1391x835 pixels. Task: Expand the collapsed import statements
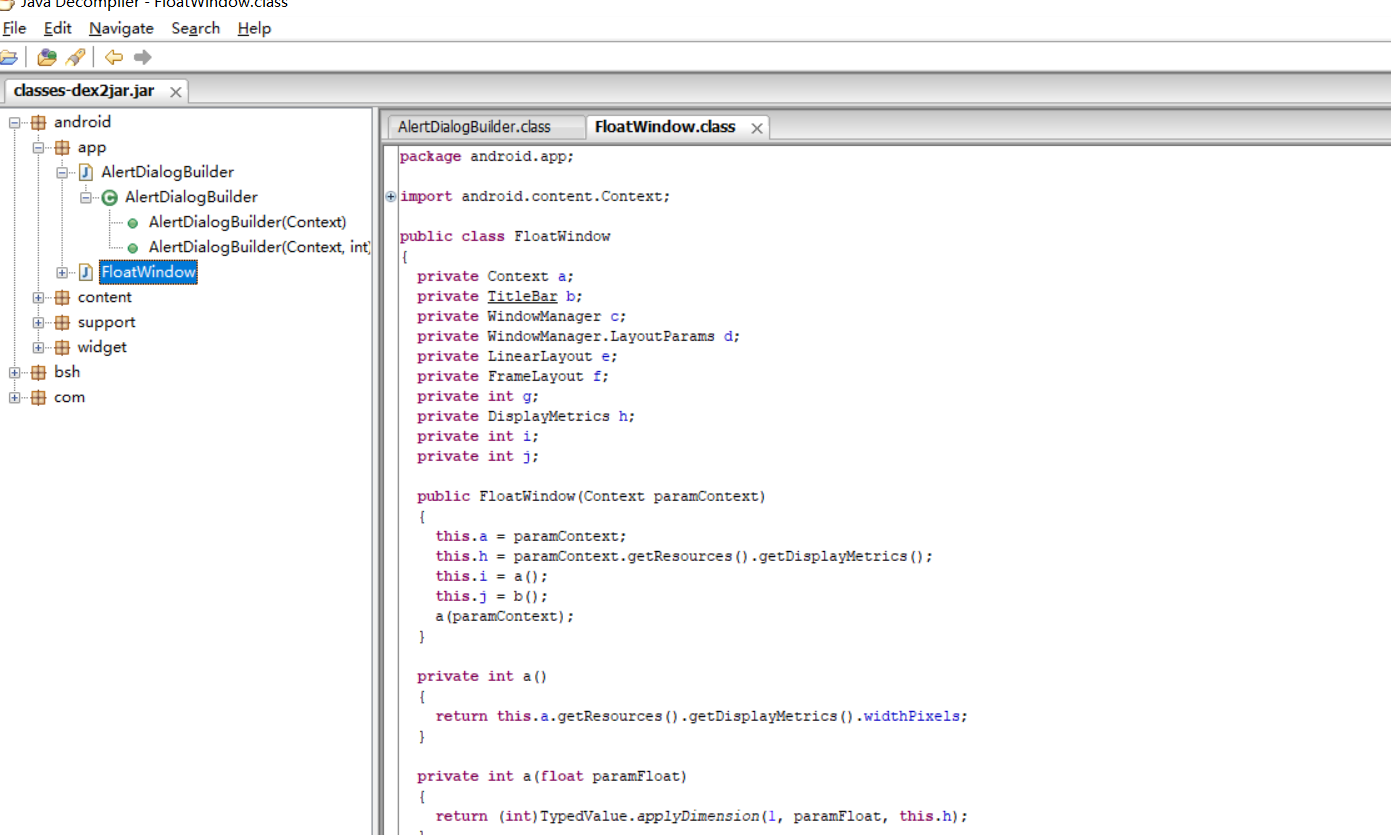(391, 197)
